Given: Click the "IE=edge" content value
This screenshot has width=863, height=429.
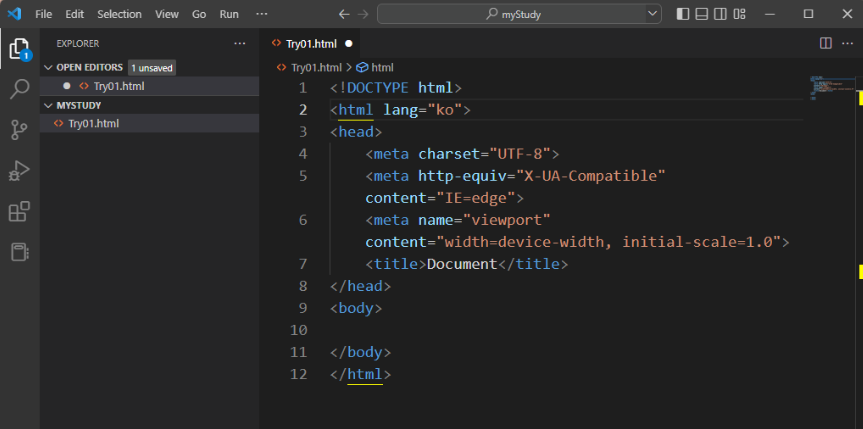Looking at the screenshot, I should pos(476,198).
